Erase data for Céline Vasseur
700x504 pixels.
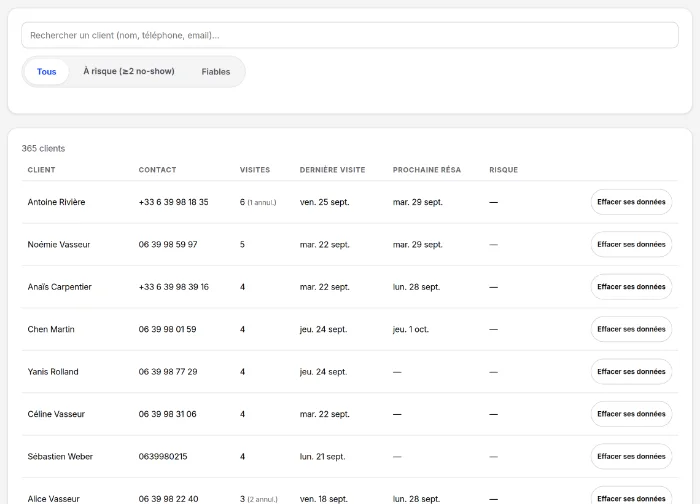click(631, 414)
